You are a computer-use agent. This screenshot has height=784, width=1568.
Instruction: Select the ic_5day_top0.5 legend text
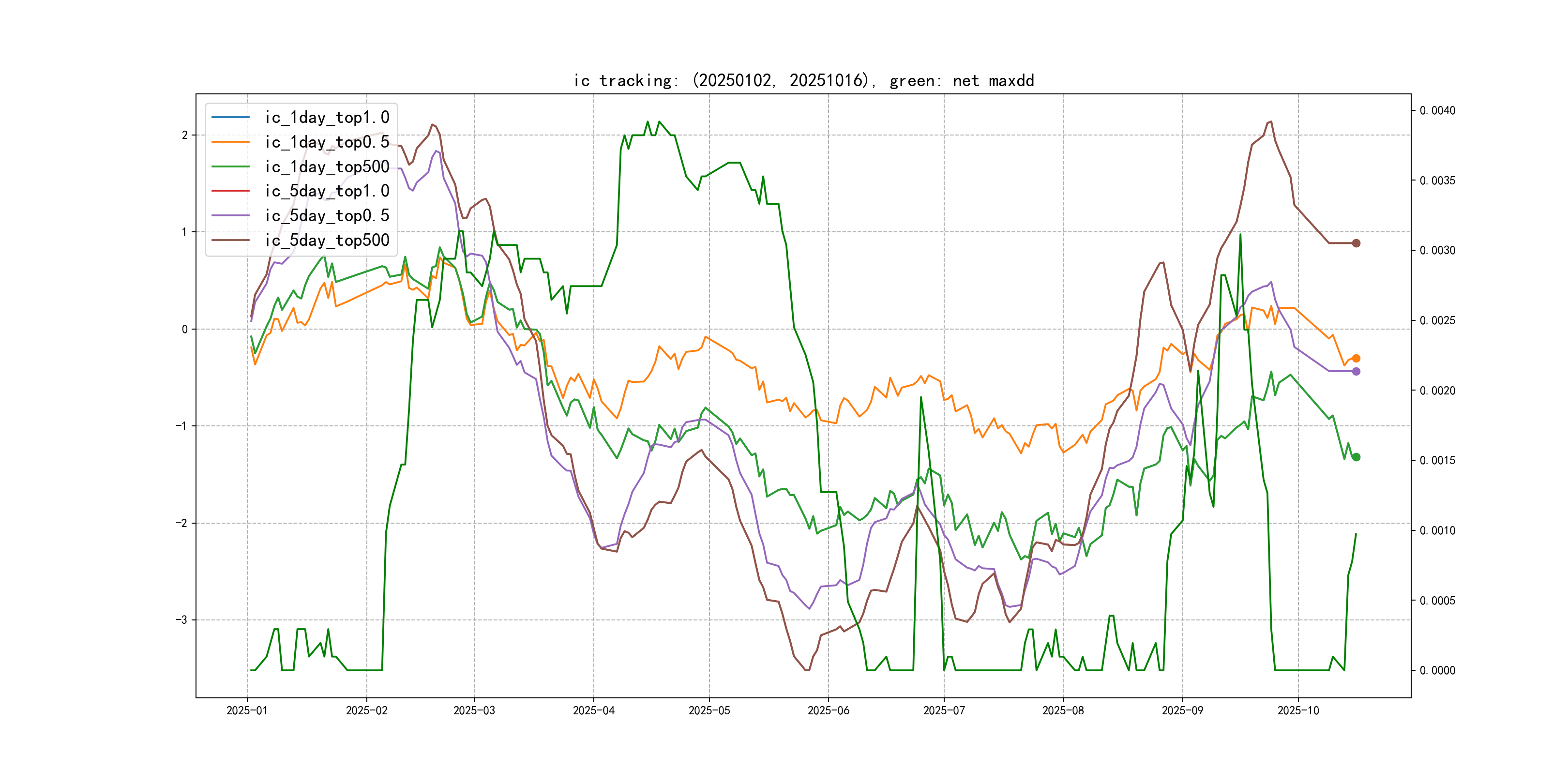click(326, 215)
